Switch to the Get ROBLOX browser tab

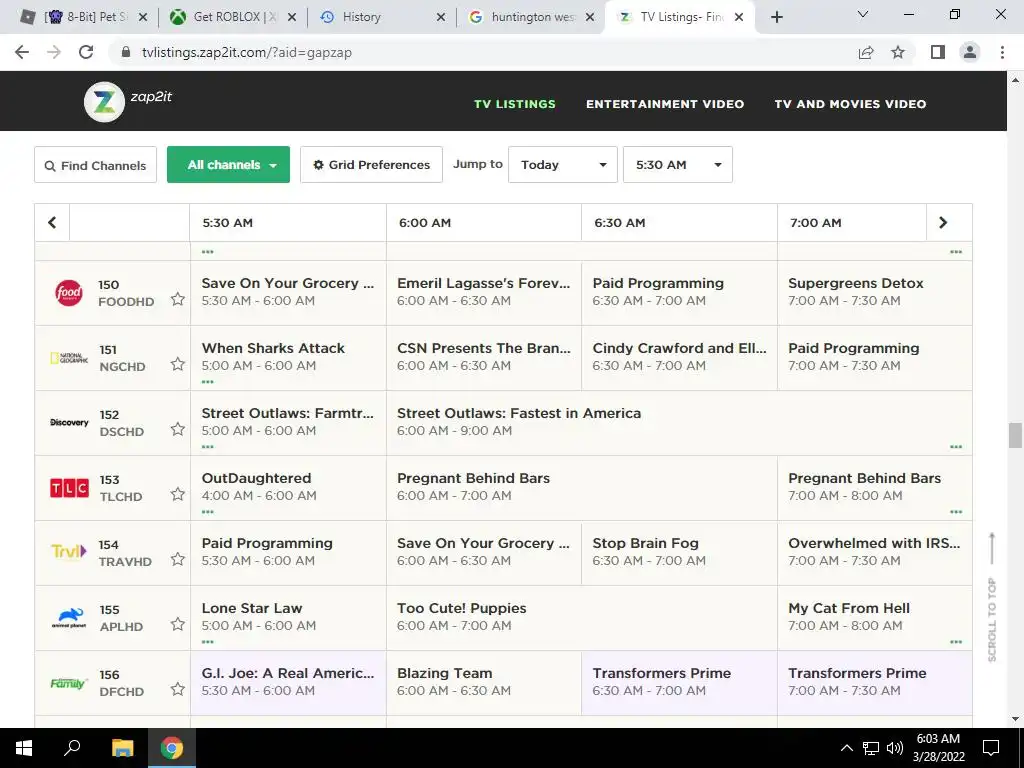click(232, 17)
